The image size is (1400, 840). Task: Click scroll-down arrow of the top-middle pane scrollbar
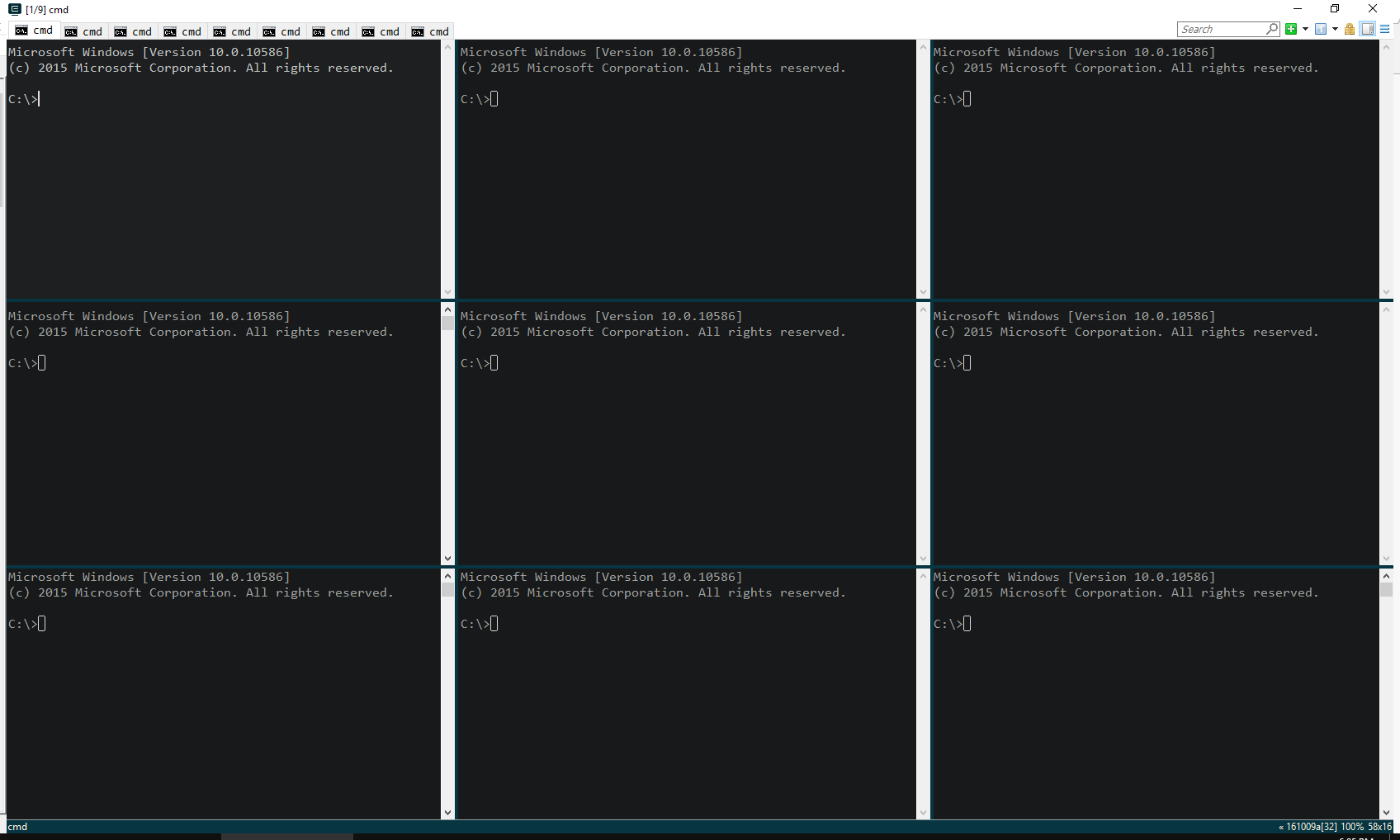tap(923, 292)
